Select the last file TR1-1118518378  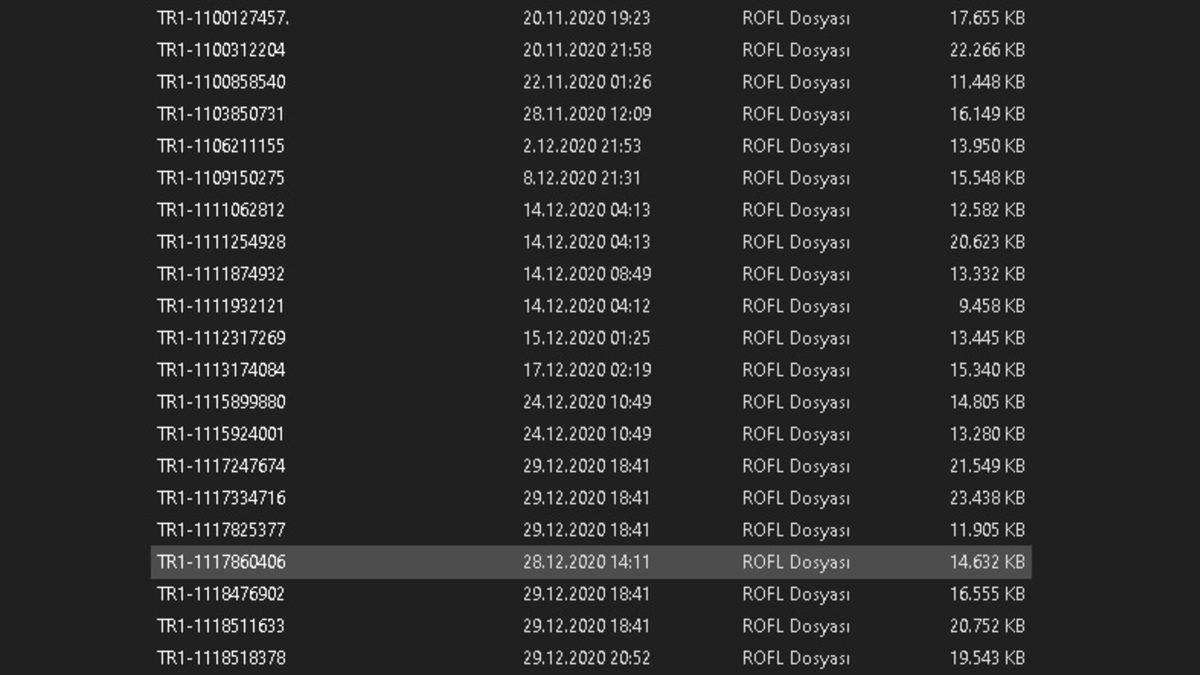pyautogui.click(x=590, y=658)
